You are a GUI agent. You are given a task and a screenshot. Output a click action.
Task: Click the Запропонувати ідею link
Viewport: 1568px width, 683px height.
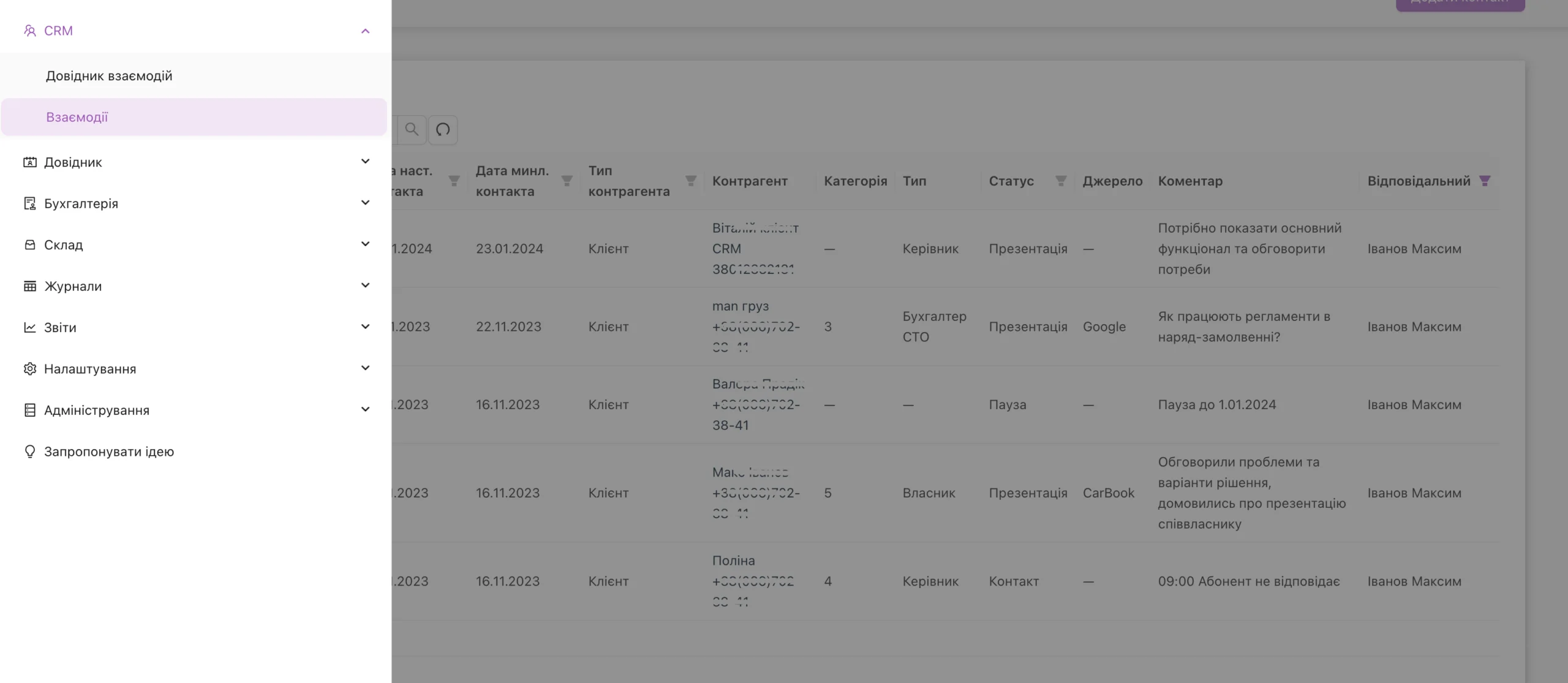(109, 451)
